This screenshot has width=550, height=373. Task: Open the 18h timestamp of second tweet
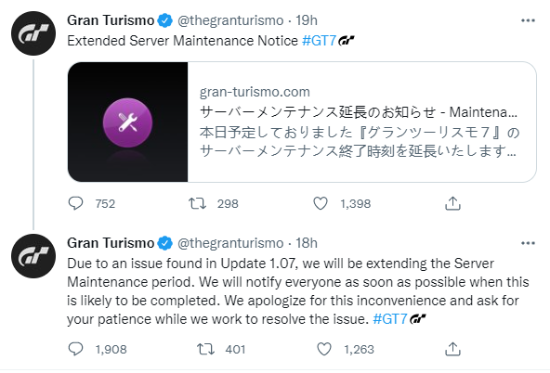pyautogui.click(x=307, y=243)
